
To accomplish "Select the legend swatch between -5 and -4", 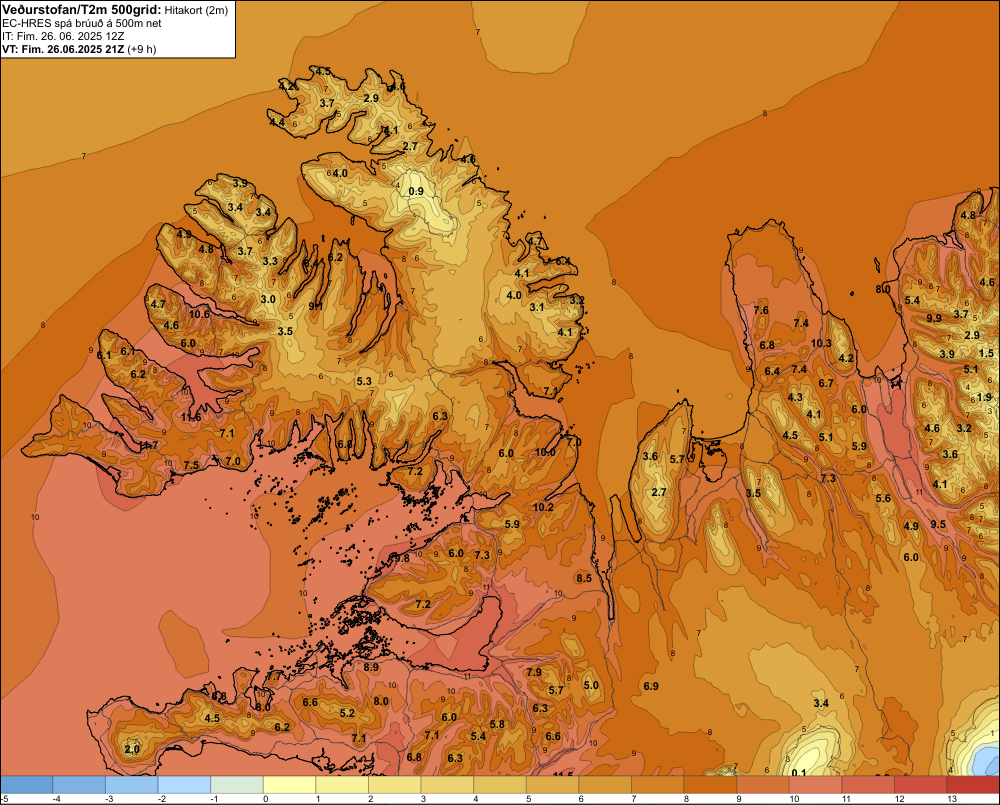I will (26, 784).
